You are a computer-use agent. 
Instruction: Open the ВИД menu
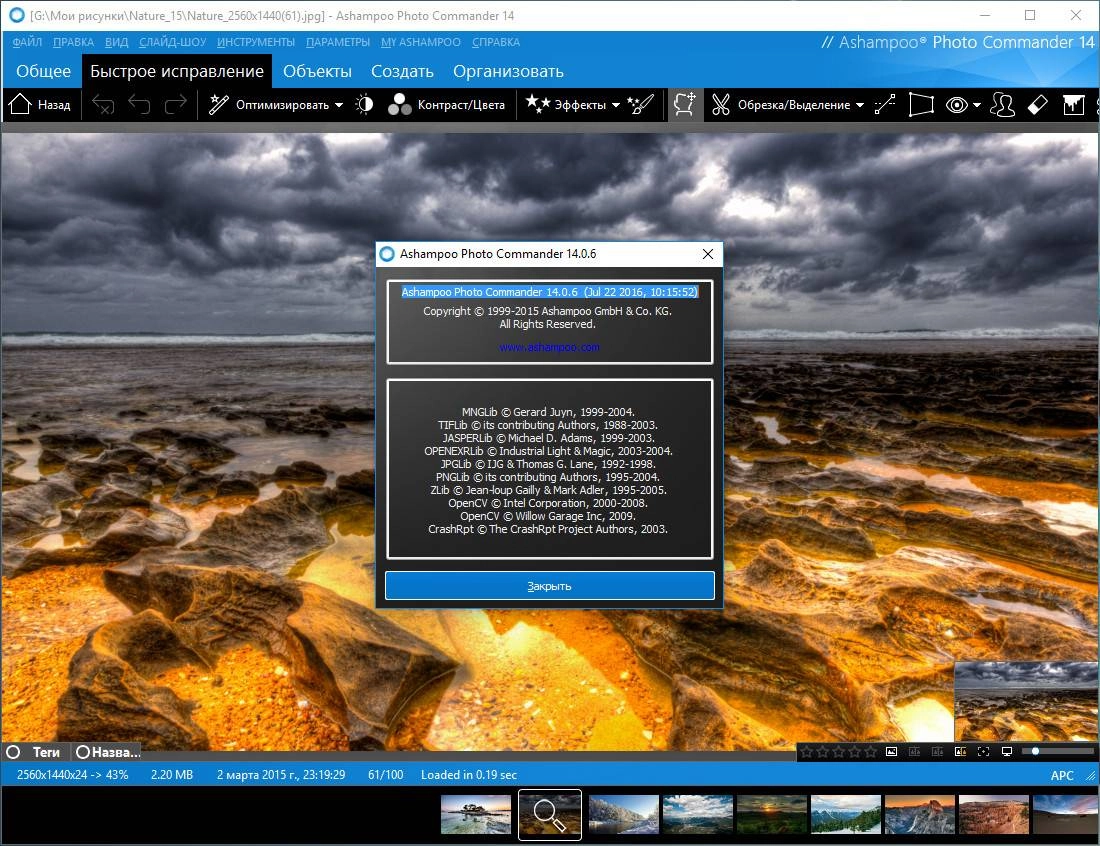pyautogui.click(x=116, y=42)
